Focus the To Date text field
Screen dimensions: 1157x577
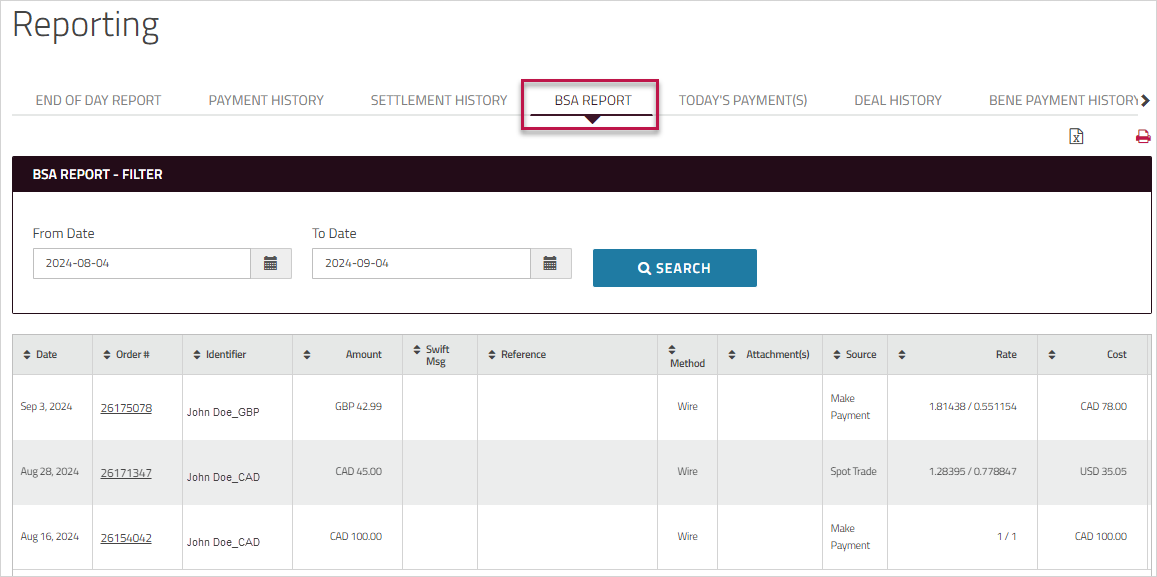[x=421, y=264]
